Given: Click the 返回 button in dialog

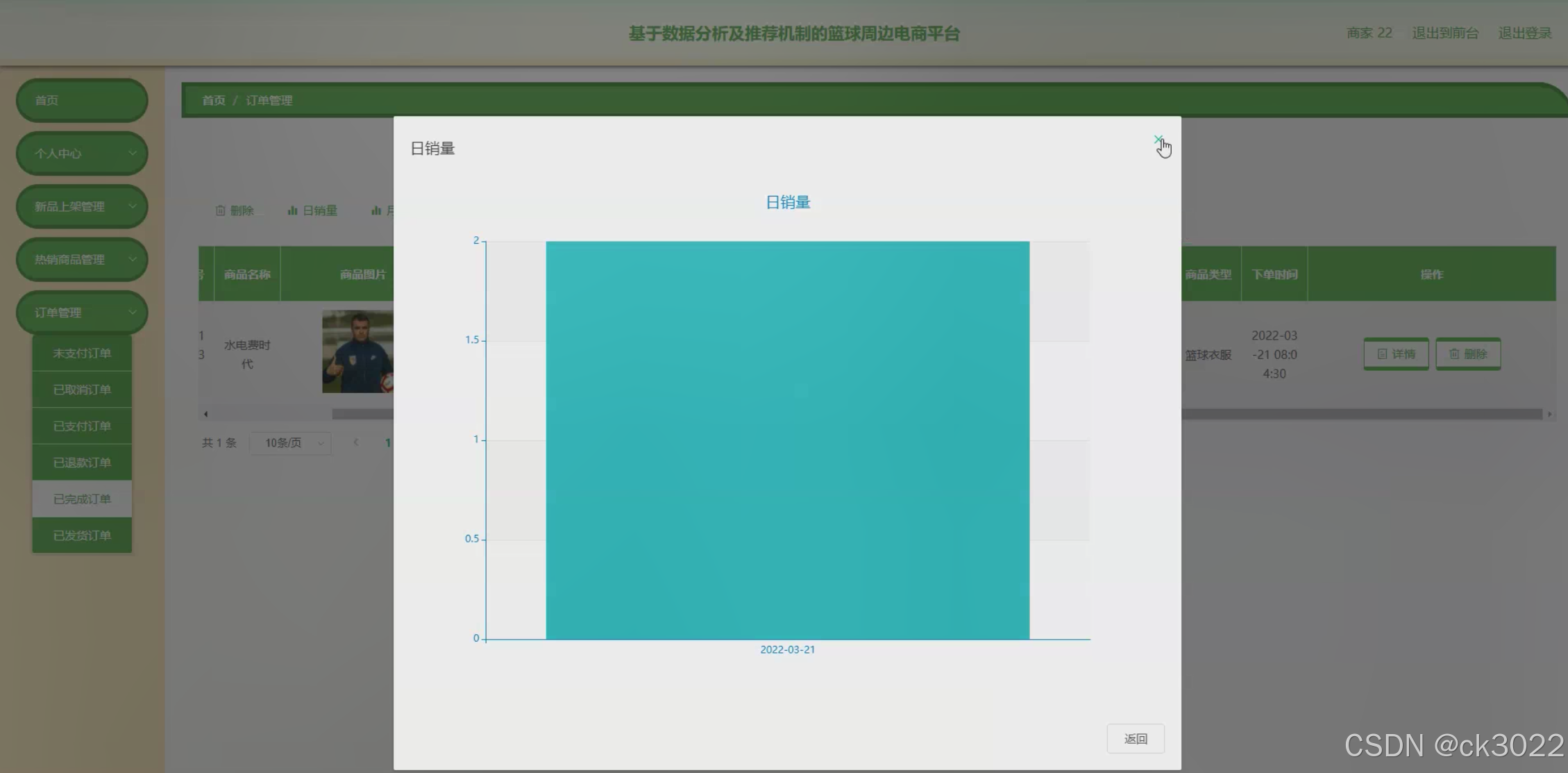Looking at the screenshot, I should pos(1135,738).
